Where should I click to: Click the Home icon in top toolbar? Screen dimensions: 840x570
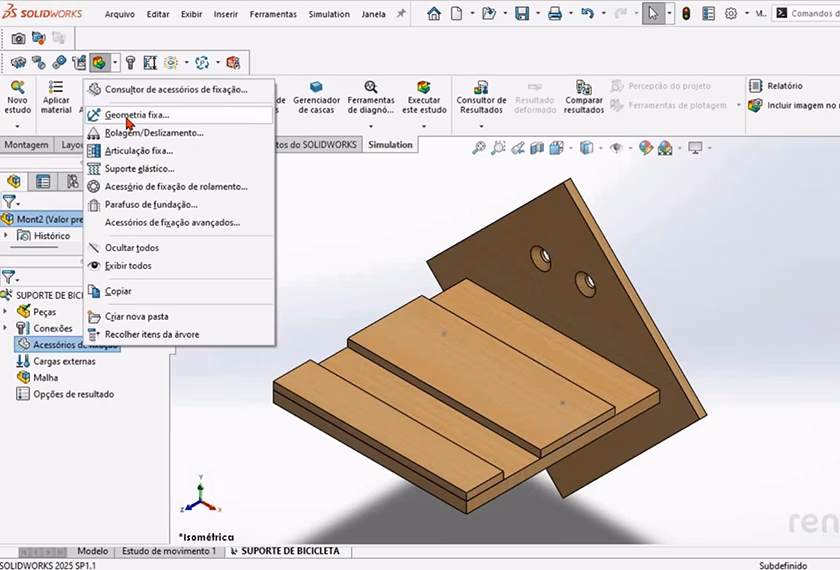click(x=433, y=14)
